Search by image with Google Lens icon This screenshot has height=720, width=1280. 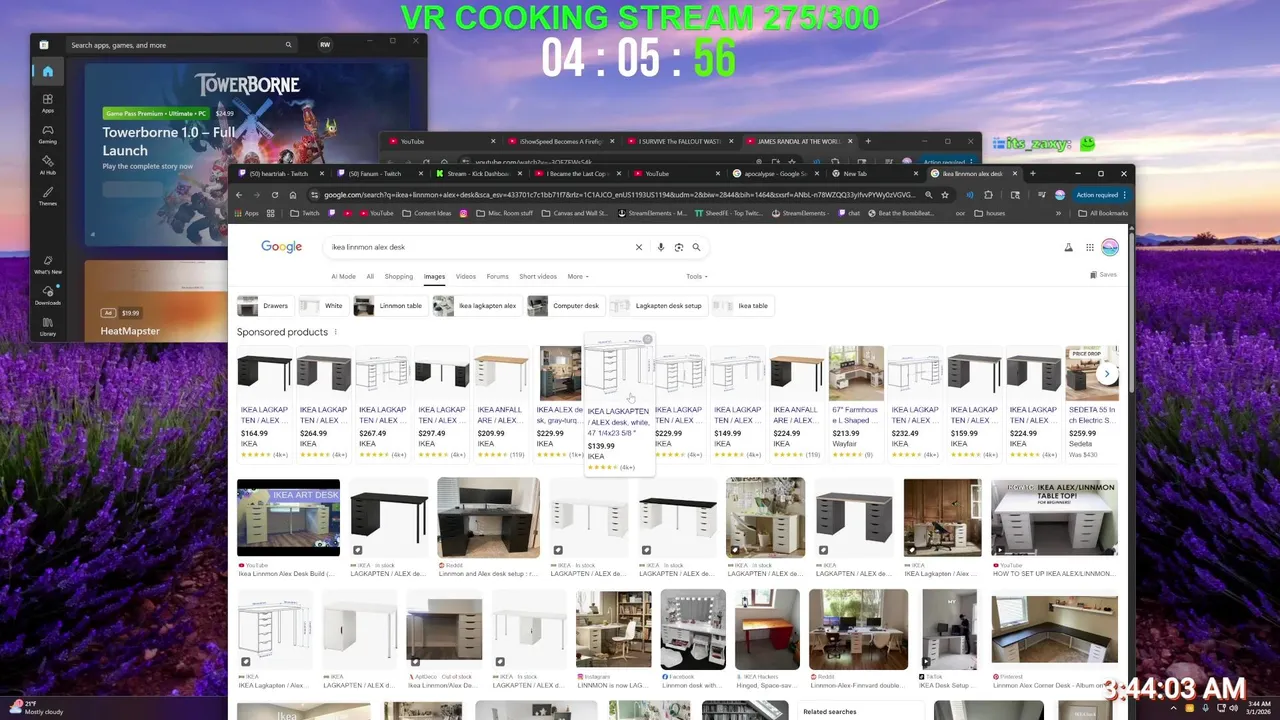(678, 247)
